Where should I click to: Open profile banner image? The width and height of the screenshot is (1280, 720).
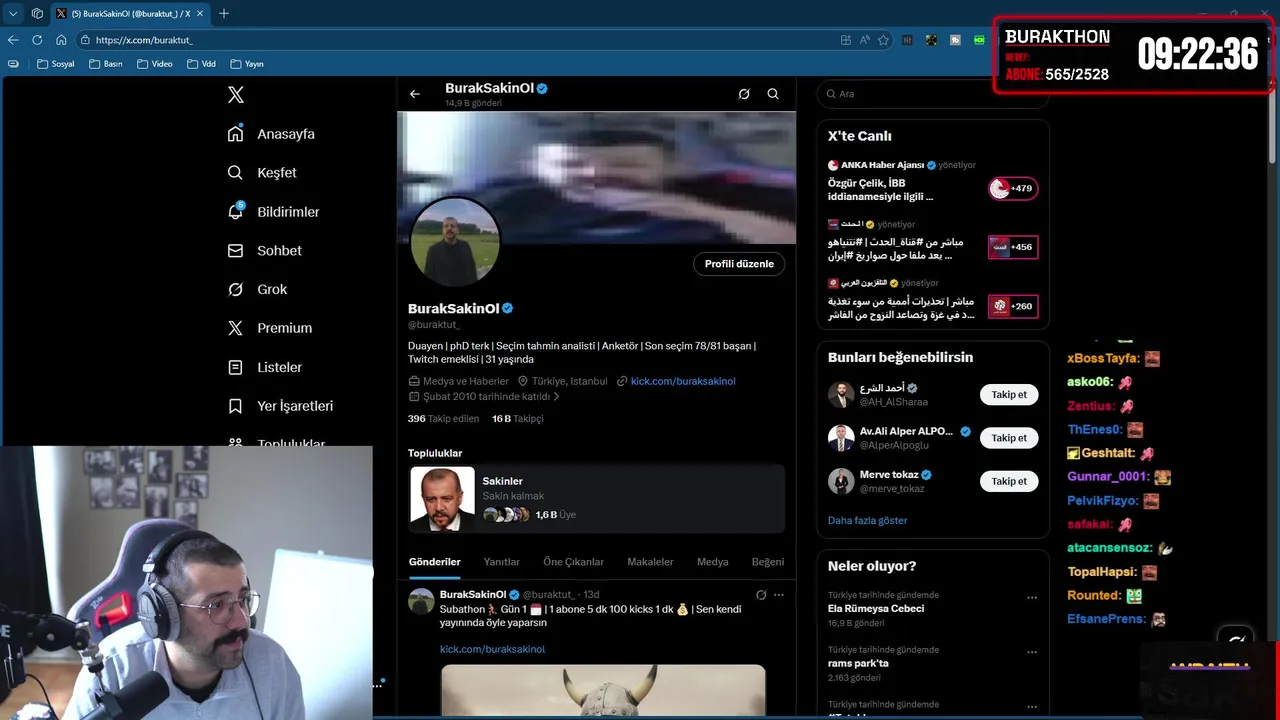(x=597, y=177)
